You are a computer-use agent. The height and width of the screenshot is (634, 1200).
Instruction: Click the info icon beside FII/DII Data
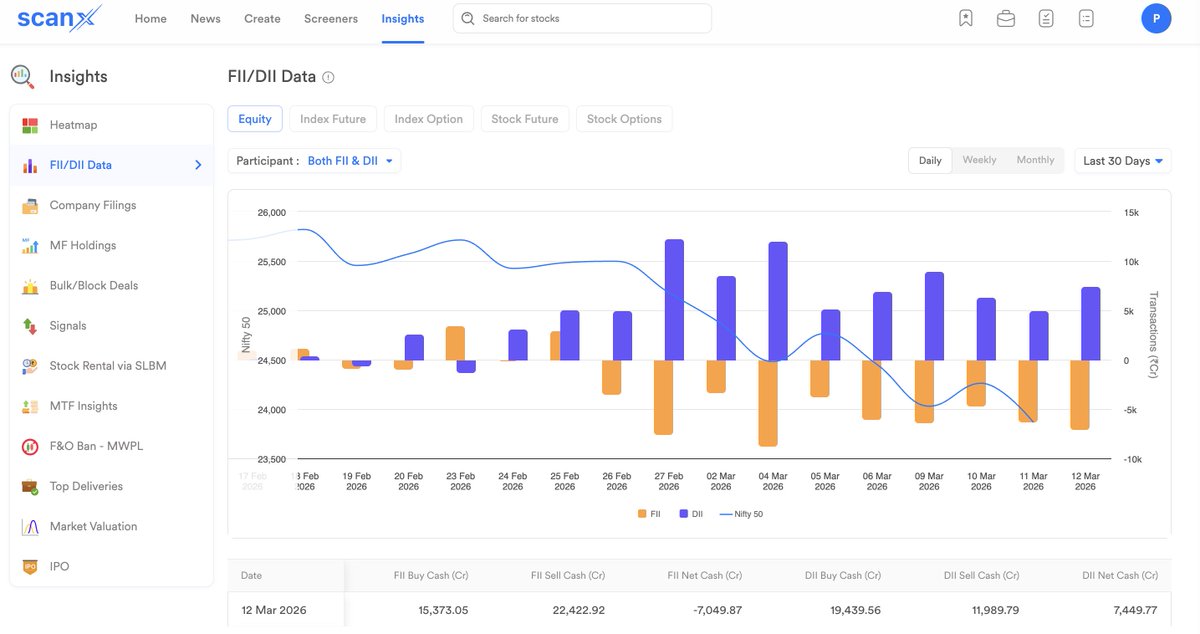tap(328, 77)
